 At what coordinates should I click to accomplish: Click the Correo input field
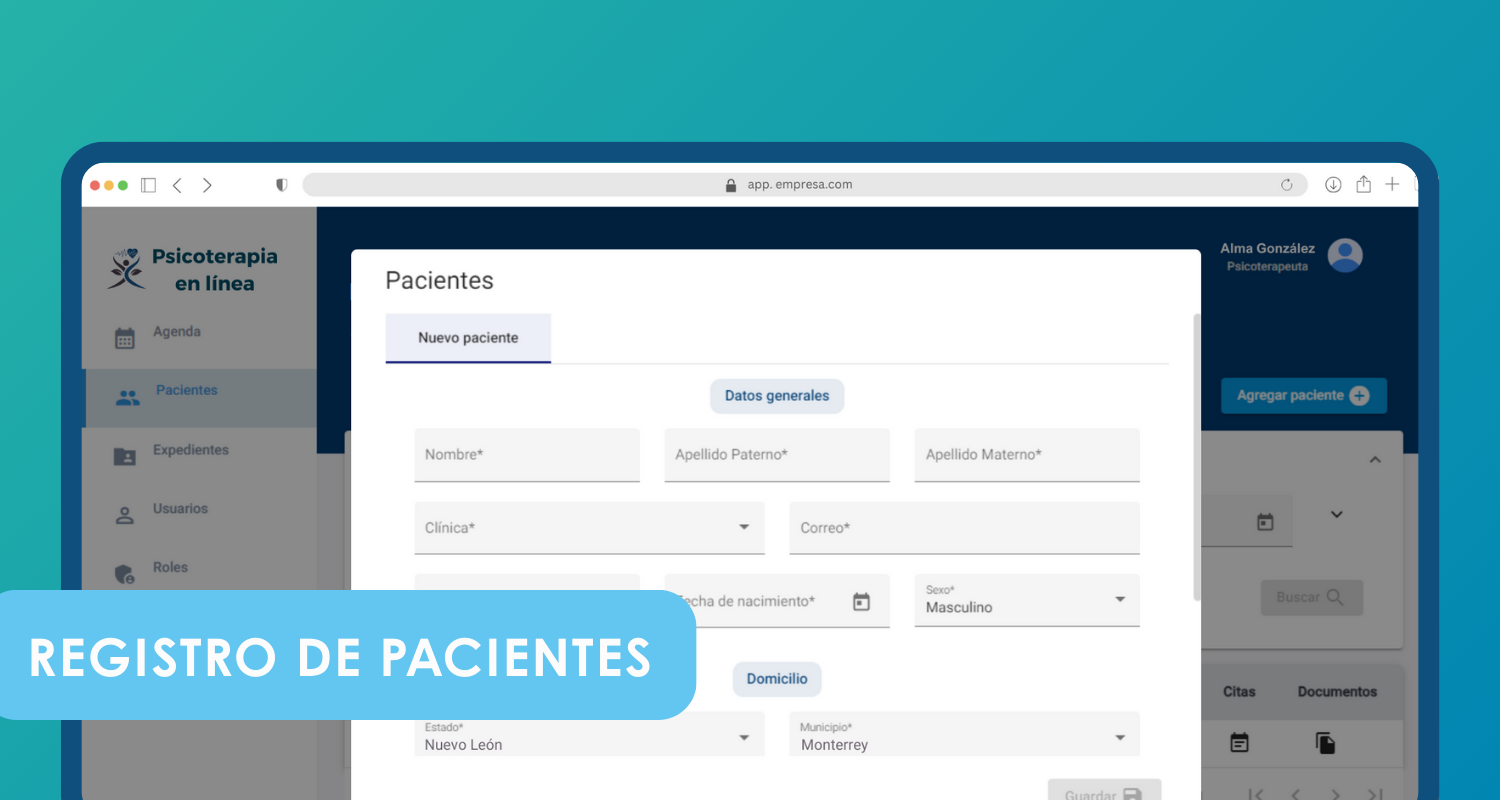click(x=964, y=528)
